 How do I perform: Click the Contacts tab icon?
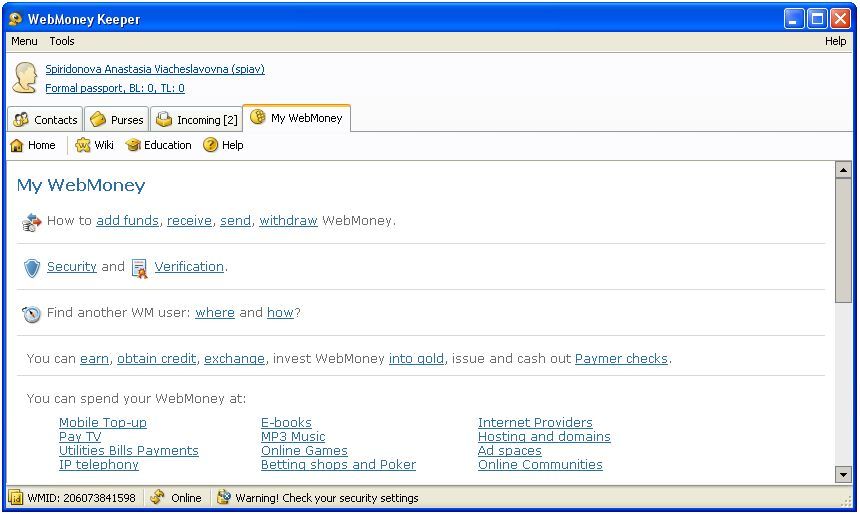(x=21, y=120)
